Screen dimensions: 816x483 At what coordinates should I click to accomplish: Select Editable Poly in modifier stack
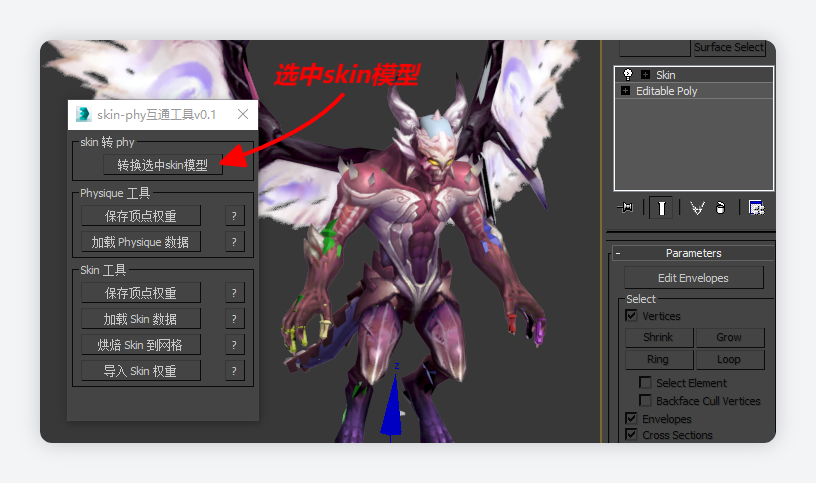pos(666,91)
